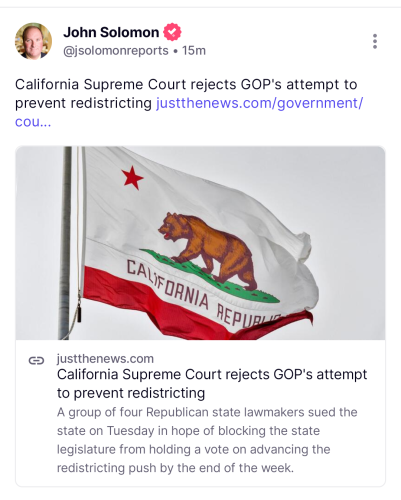Viewport: 401px width, 500px height.
Task: Open the card headline about redistricting
Action: pyautogui.click(x=212, y=384)
